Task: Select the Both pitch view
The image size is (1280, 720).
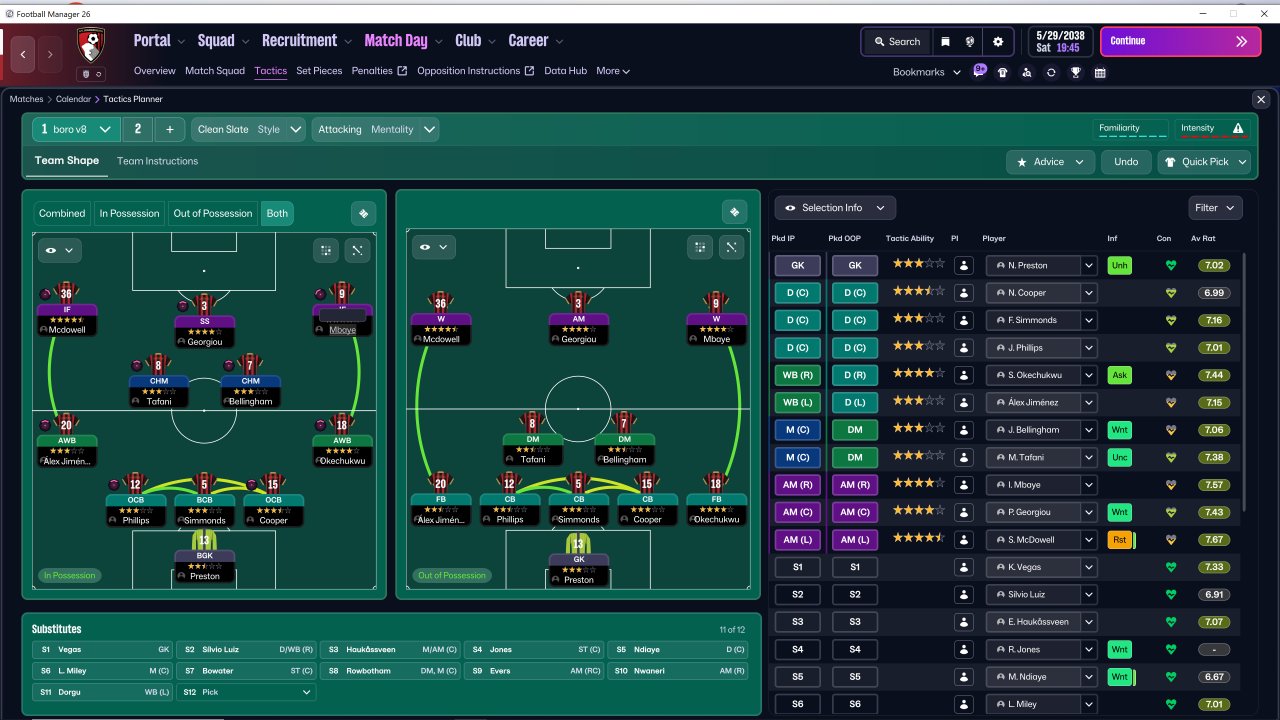Action: click(277, 213)
